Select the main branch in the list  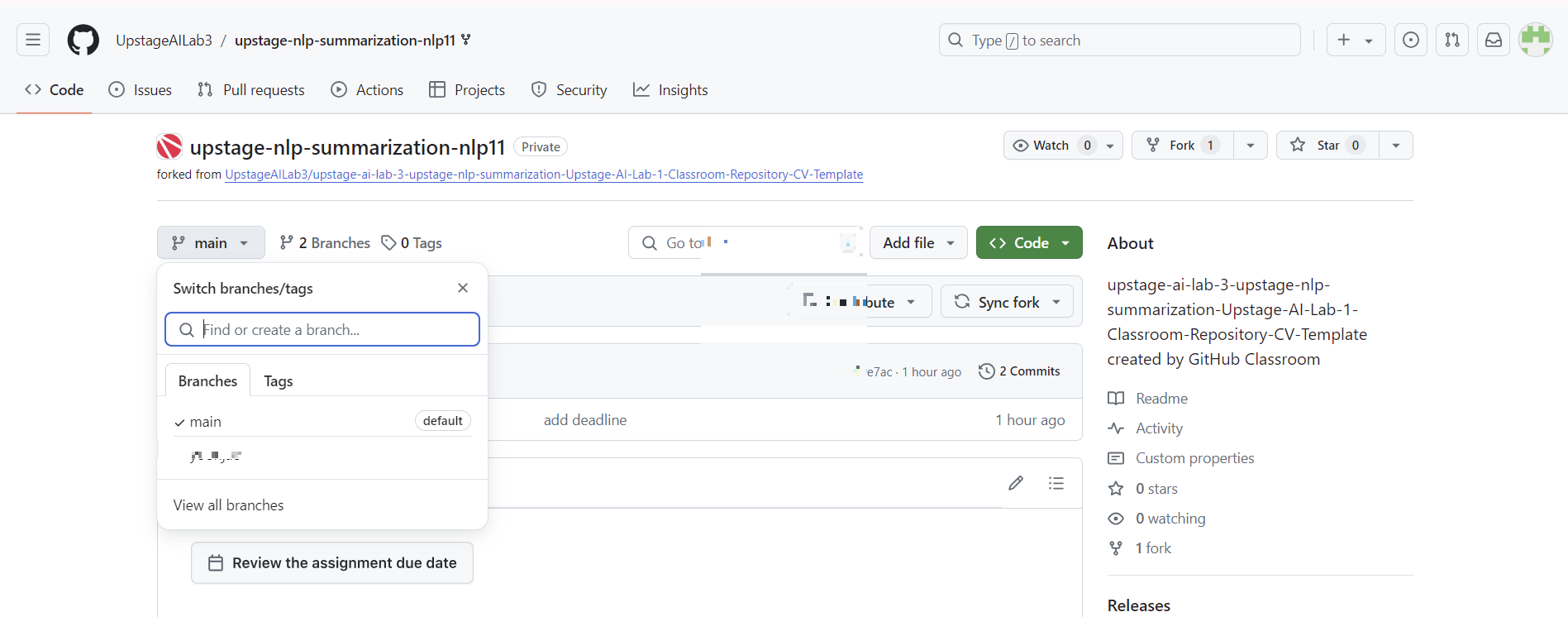point(322,421)
